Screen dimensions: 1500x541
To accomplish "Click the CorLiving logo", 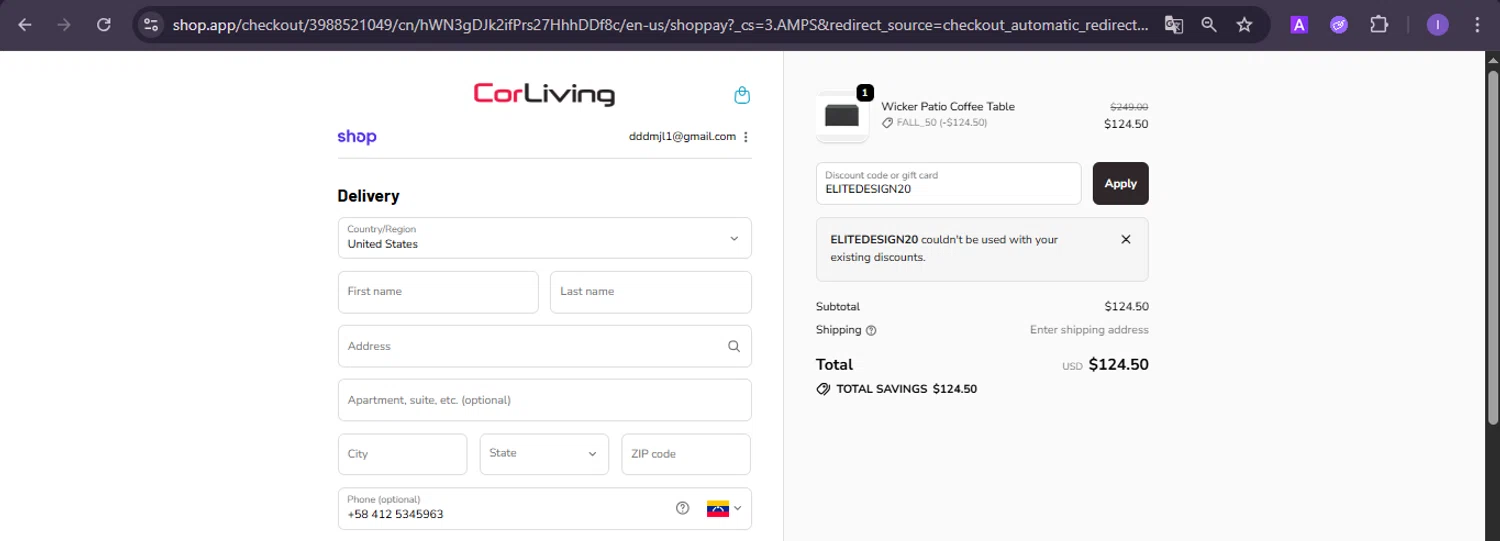I will [544, 94].
